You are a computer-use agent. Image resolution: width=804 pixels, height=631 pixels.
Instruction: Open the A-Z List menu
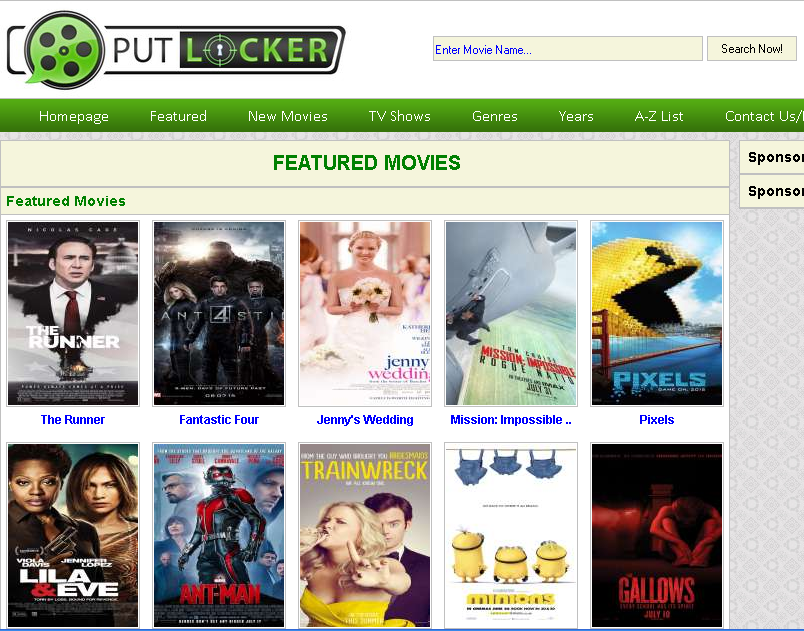(659, 116)
